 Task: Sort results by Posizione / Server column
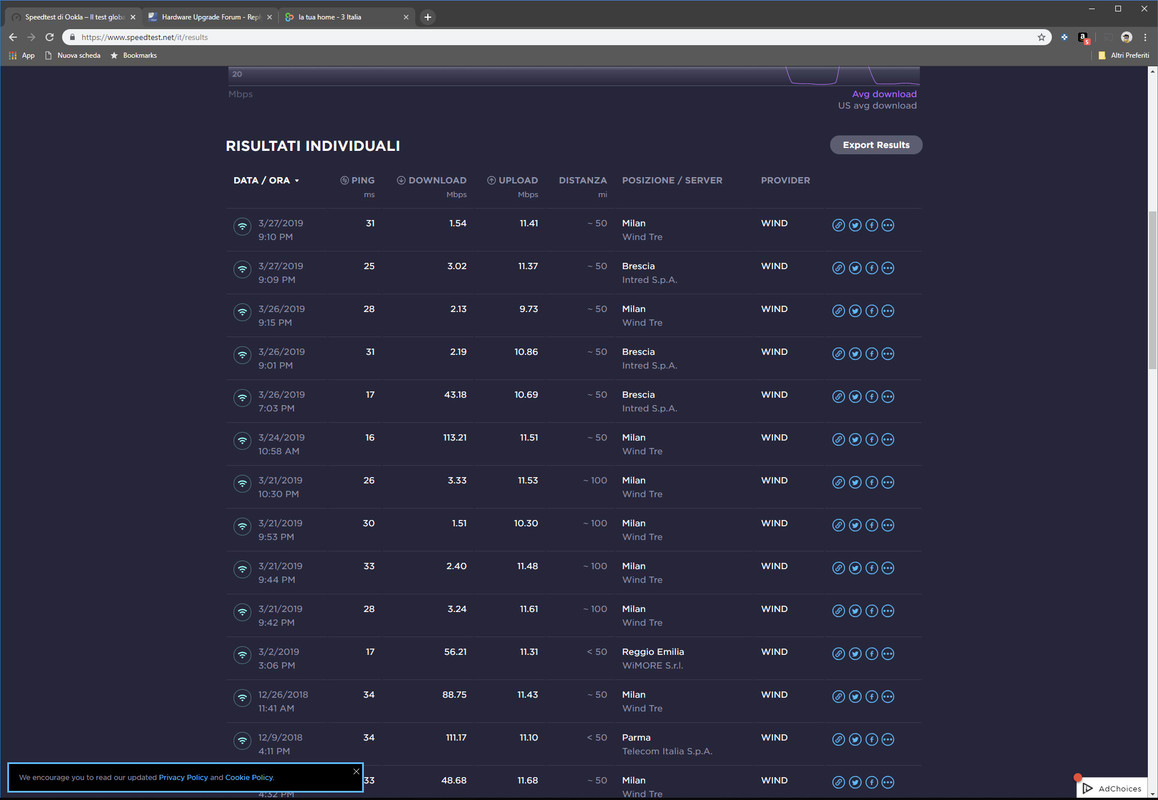672,180
